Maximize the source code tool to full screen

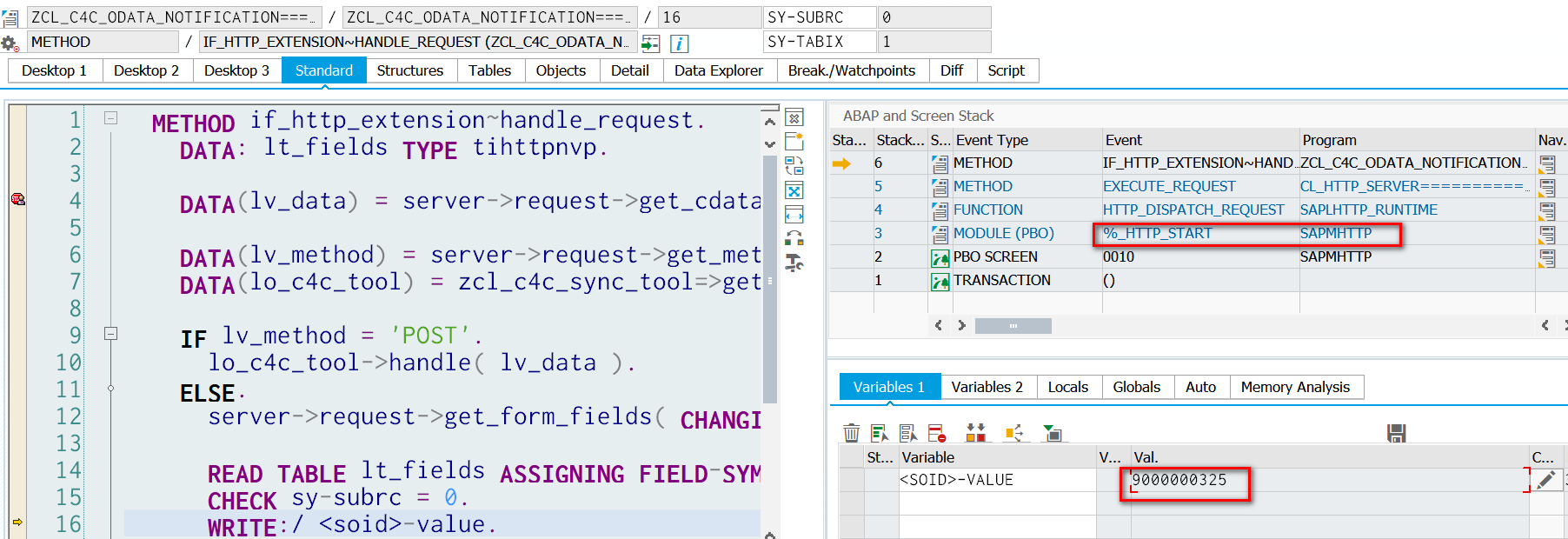coord(794,190)
